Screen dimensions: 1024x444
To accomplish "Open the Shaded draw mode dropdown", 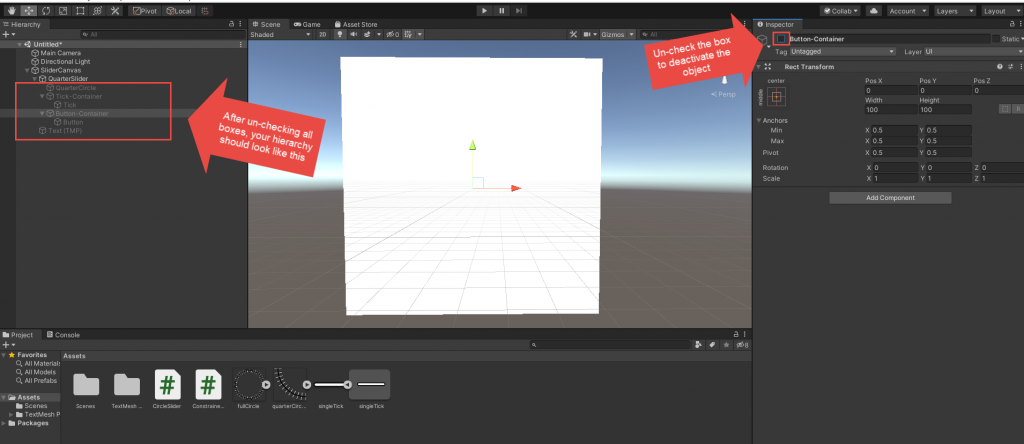I will point(281,35).
